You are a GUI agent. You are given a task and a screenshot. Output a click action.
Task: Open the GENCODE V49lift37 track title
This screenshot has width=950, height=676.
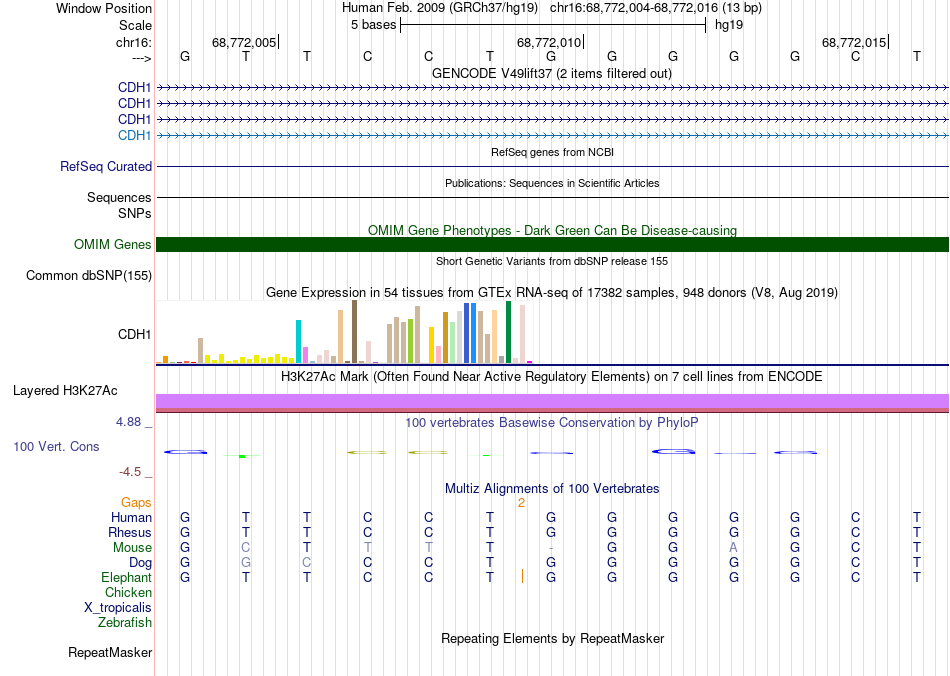coord(552,73)
